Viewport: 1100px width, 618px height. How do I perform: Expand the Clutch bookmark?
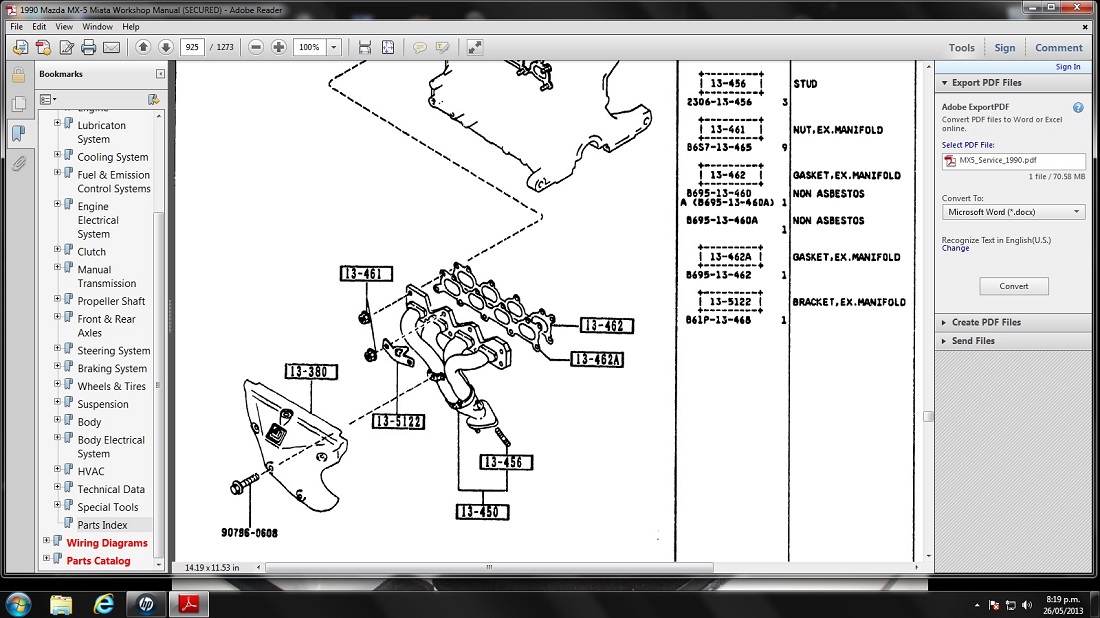point(58,249)
